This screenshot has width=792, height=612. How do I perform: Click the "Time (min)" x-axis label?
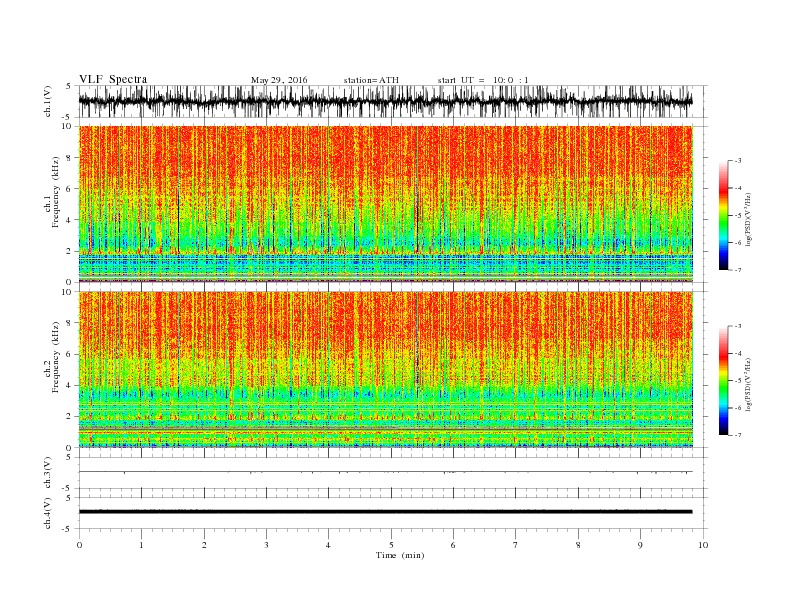[x=400, y=555]
